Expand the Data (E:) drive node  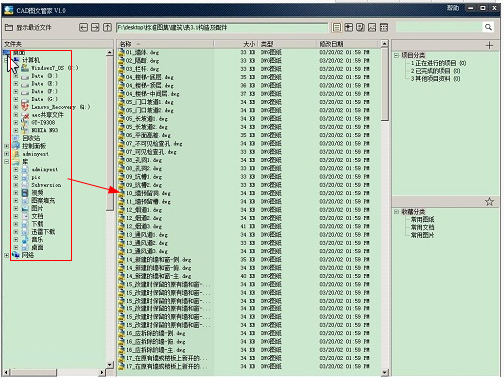[16, 84]
